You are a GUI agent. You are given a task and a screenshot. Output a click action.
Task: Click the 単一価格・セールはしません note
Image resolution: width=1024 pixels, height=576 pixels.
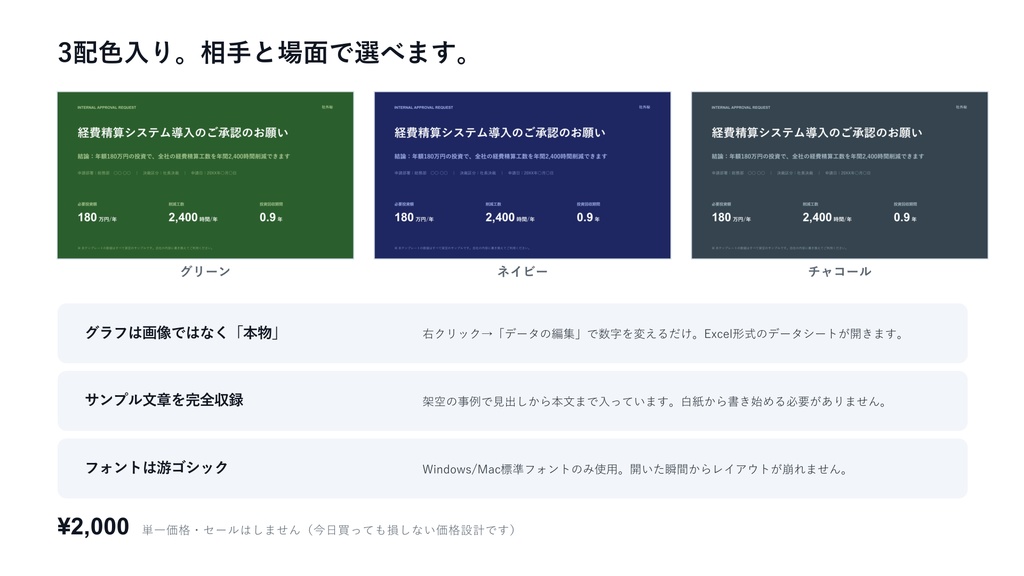tap(330, 530)
